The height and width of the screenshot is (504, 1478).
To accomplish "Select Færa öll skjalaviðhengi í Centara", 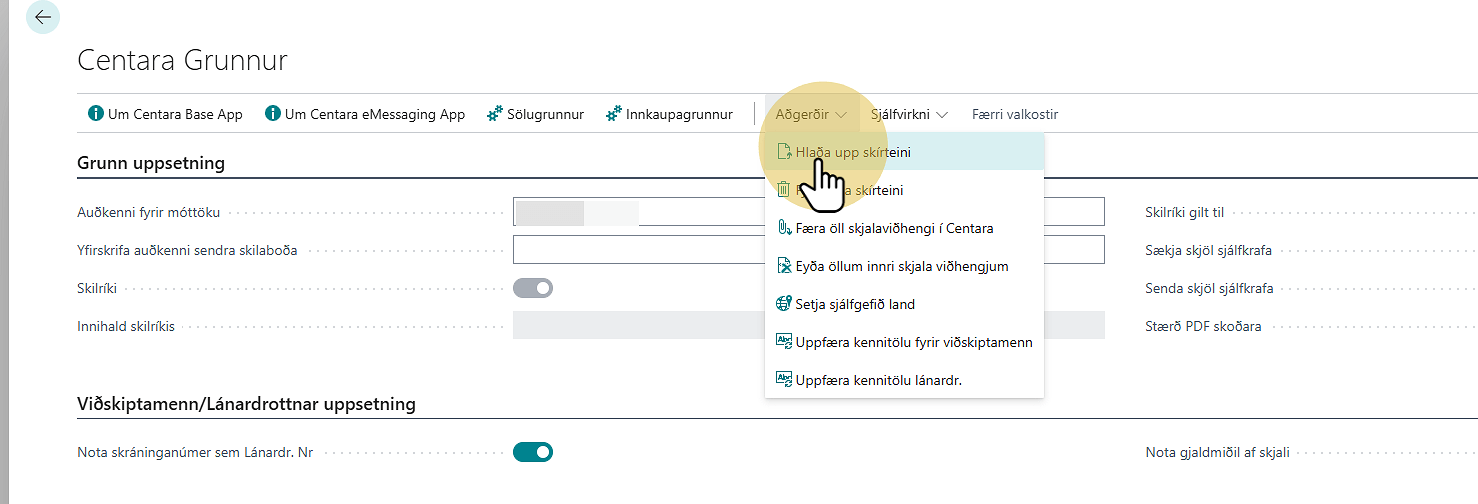I will [x=904, y=228].
